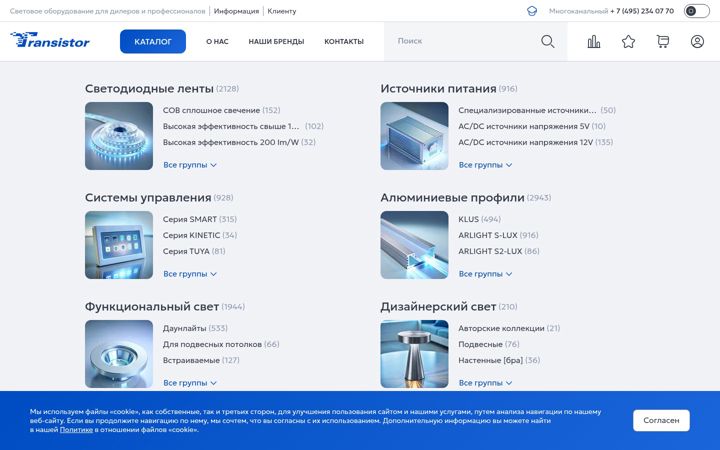Open the LED strip thumbnail image
This screenshot has width=720, height=450.
pos(119,136)
